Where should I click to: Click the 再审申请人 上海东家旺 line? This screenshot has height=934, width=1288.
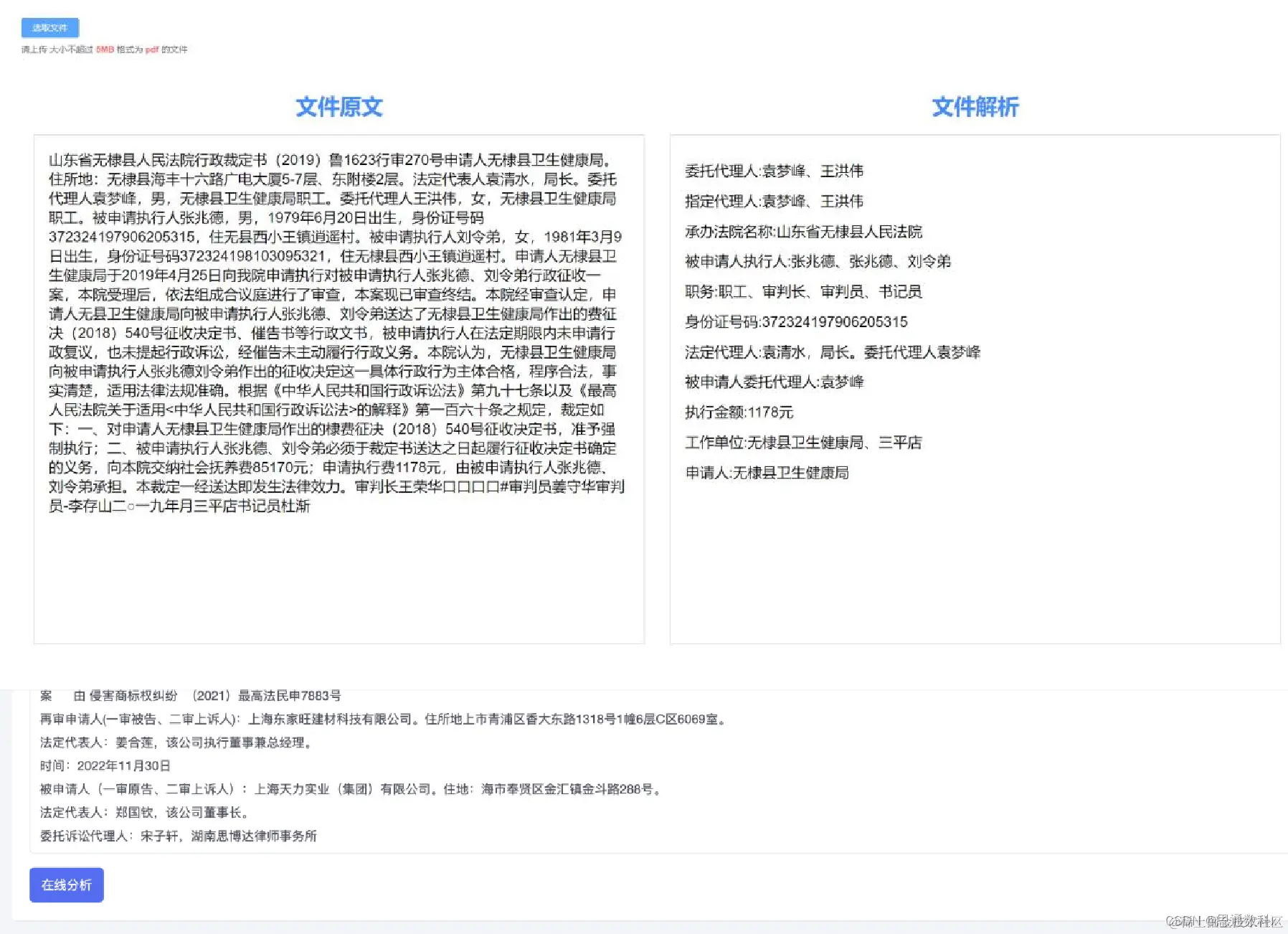coord(384,719)
